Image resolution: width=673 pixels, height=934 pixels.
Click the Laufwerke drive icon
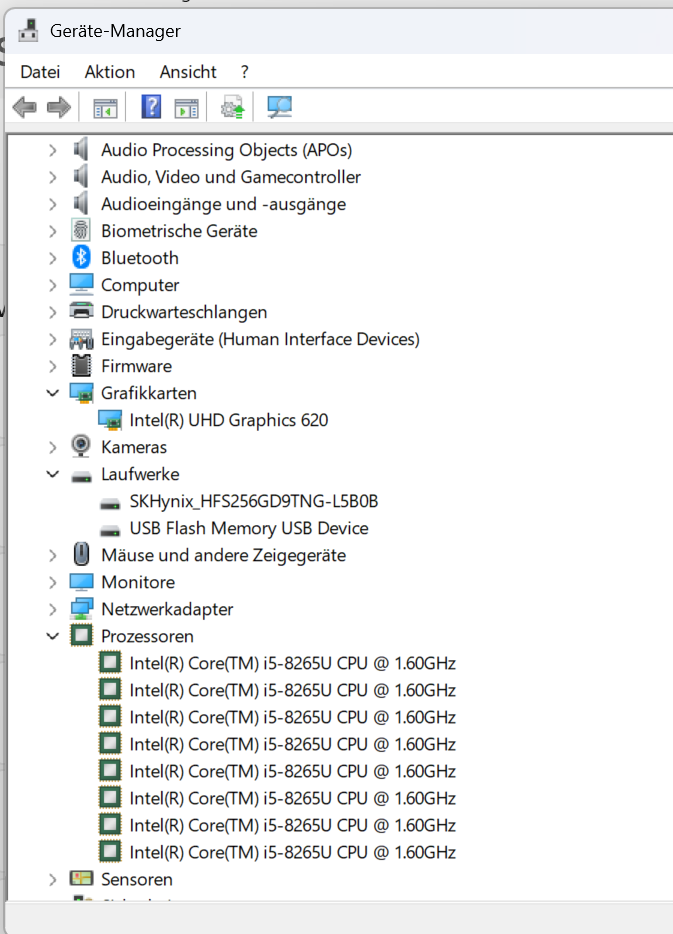pos(81,476)
